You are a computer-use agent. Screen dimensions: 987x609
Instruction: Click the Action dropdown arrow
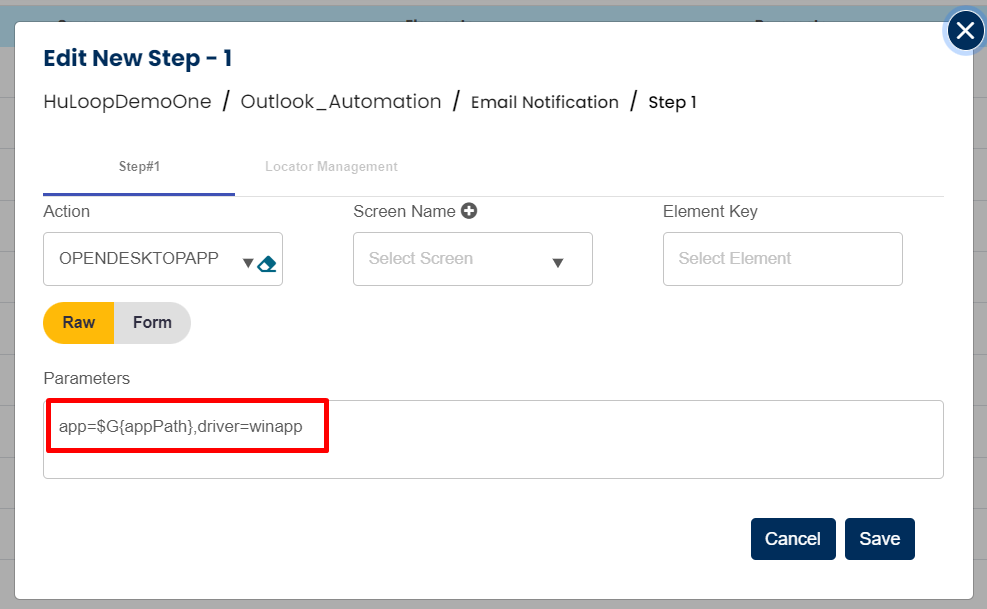pyautogui.click(x=248, y=263)
